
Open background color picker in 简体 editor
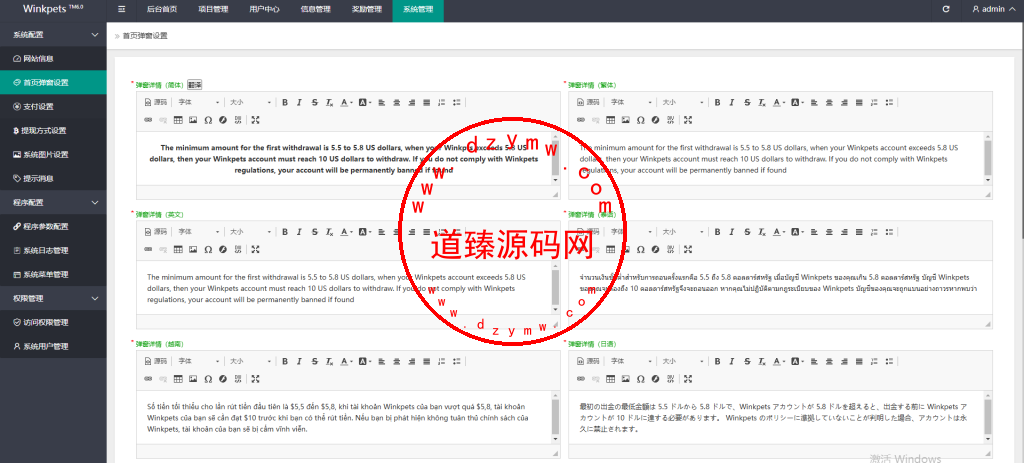[x=364, y=103]
